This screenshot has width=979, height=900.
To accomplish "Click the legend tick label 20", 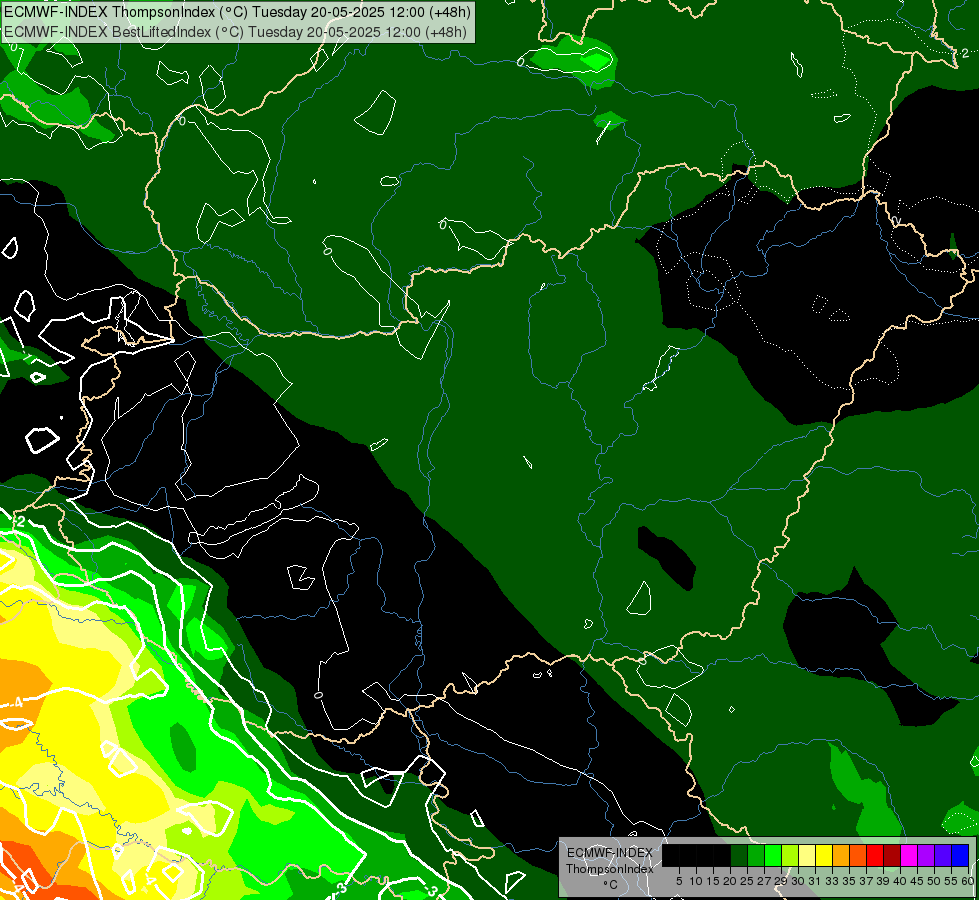I will pos(730,881).
